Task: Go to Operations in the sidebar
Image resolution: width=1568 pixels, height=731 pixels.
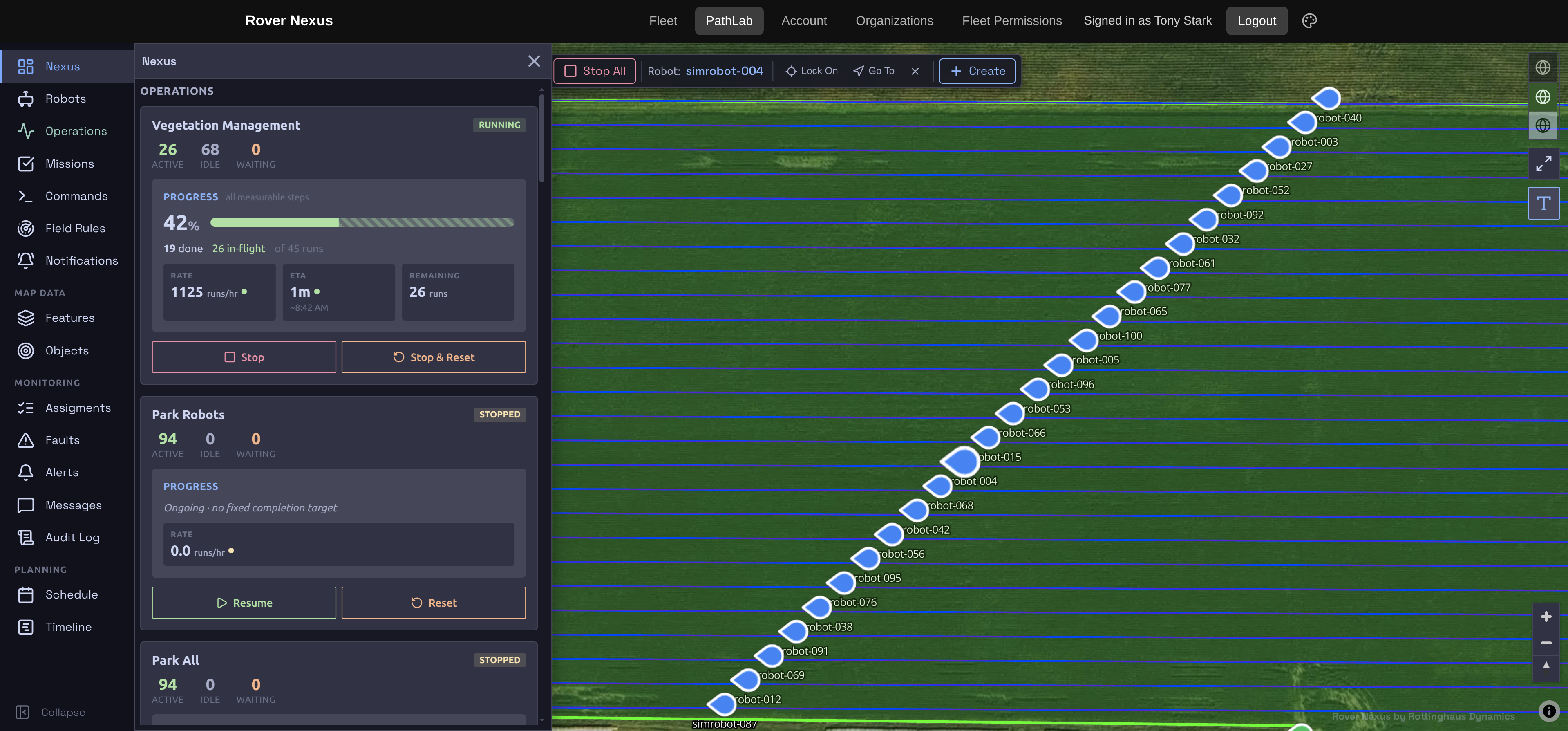Action: [x=67, y=131]
